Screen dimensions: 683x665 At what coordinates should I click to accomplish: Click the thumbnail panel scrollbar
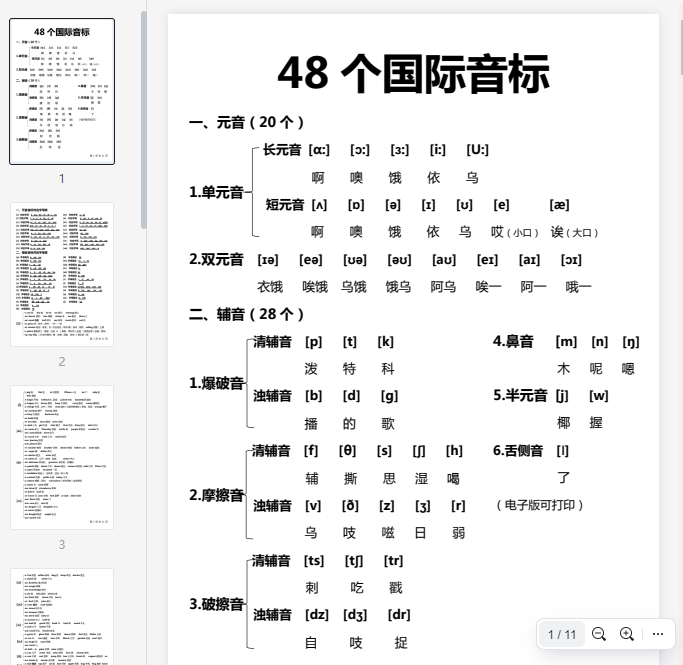click(144, 120)
